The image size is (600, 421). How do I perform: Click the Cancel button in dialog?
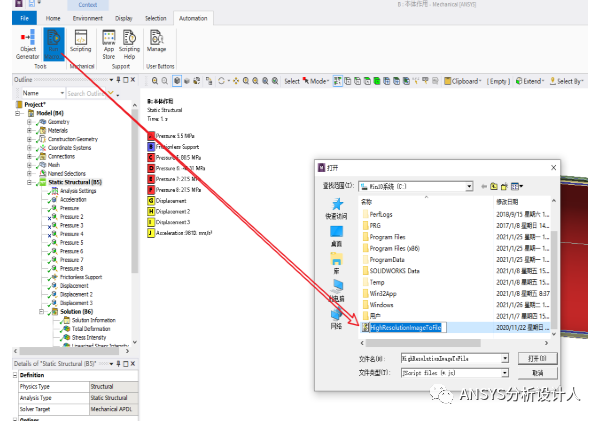(537, 373)
